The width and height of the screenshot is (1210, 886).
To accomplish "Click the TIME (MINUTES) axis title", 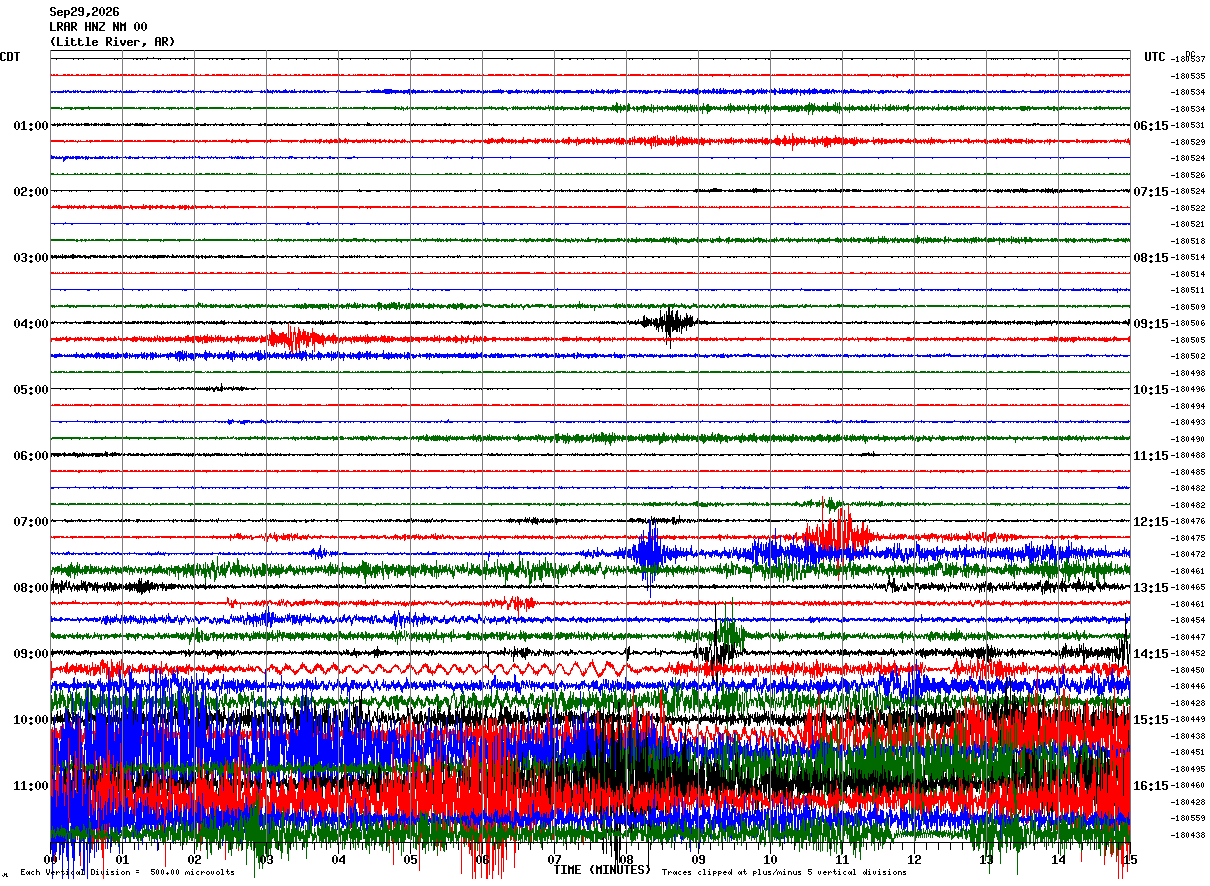I will [602, 870].
